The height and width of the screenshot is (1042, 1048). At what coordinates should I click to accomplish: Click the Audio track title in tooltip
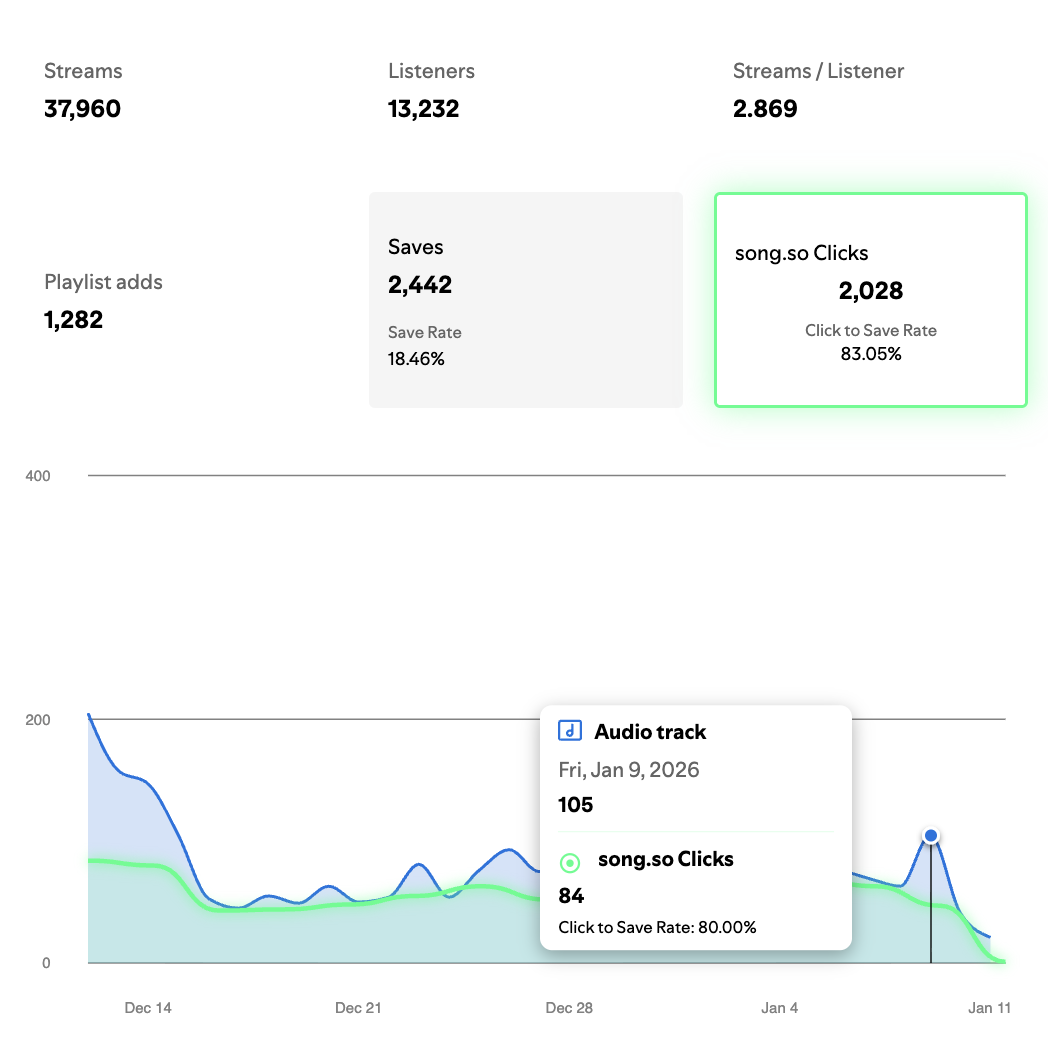[x=650, y=732]
